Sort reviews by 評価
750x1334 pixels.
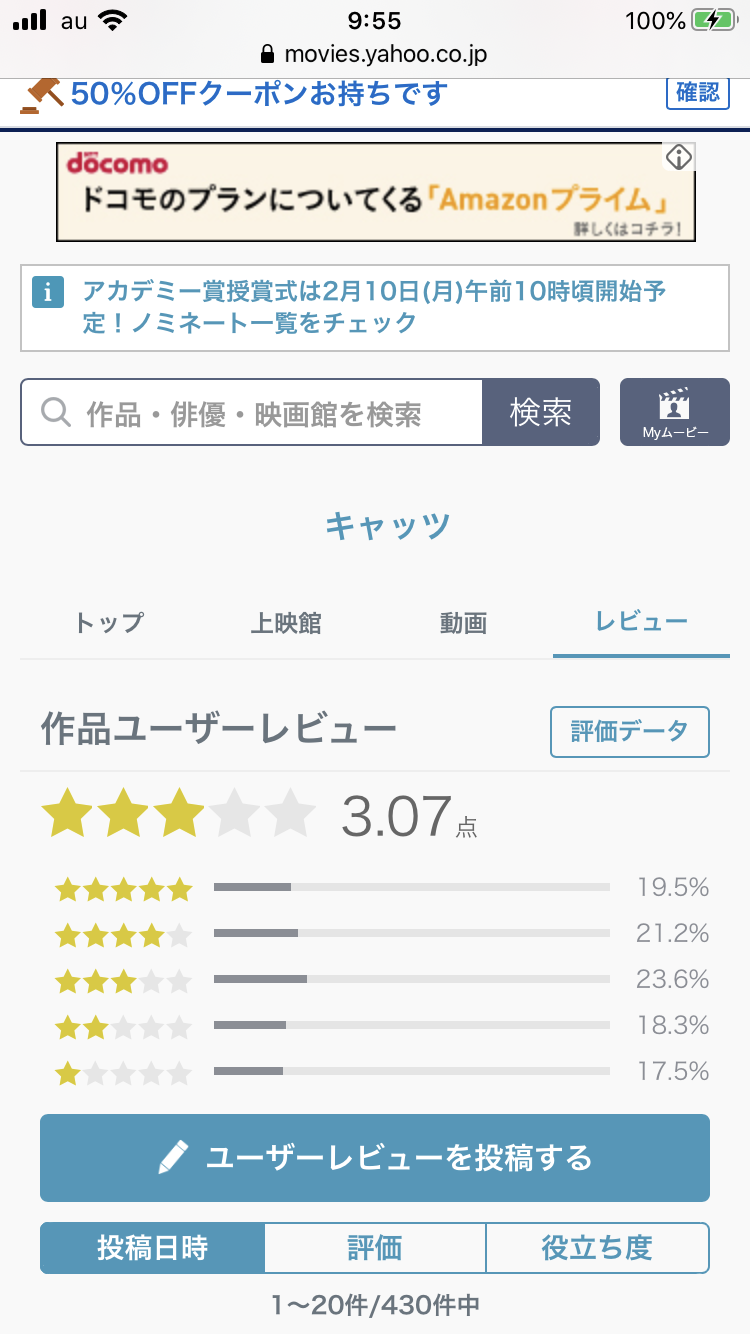coord(375,1247)
